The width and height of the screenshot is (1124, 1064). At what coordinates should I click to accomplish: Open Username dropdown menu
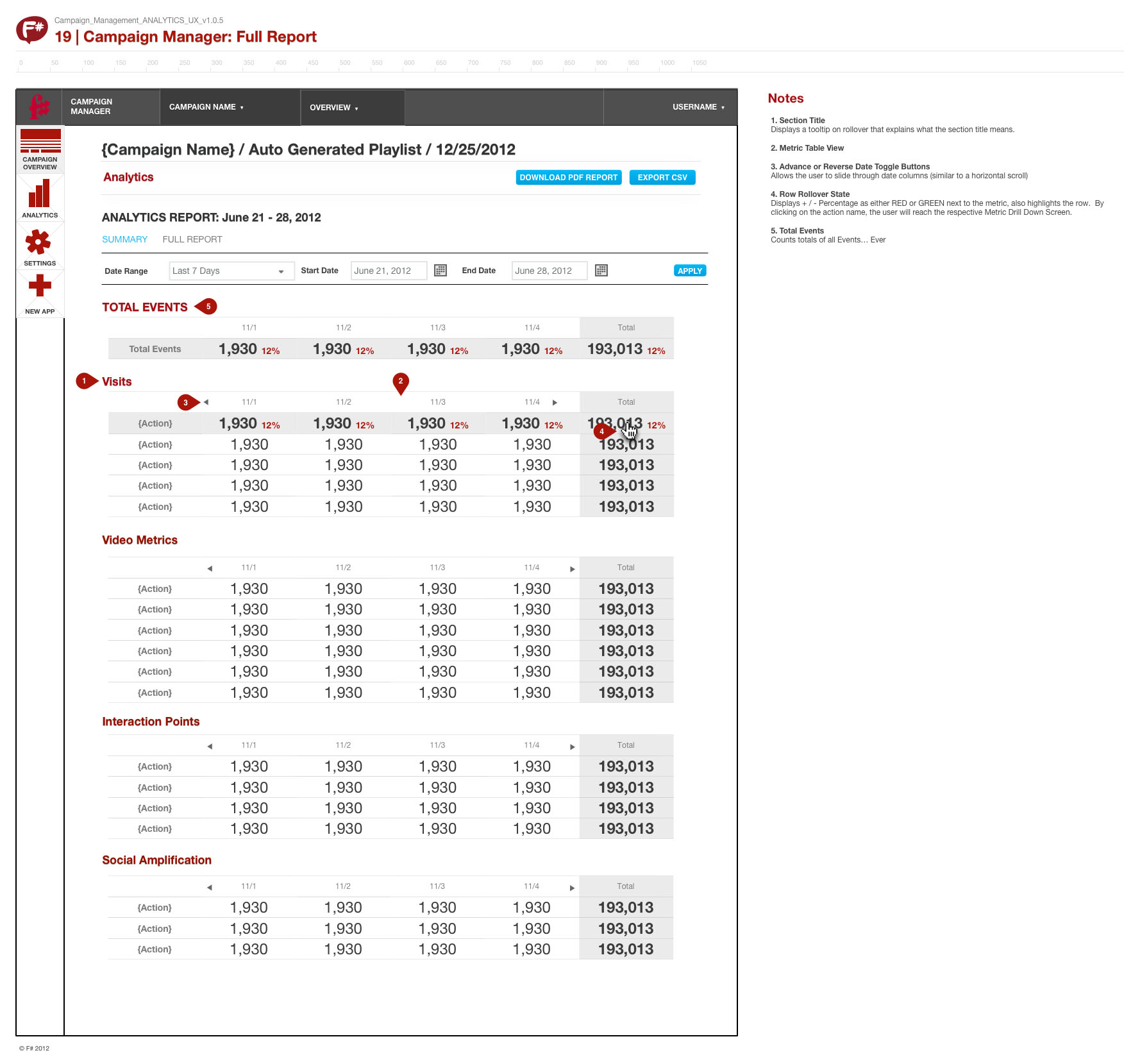[698, 107]
